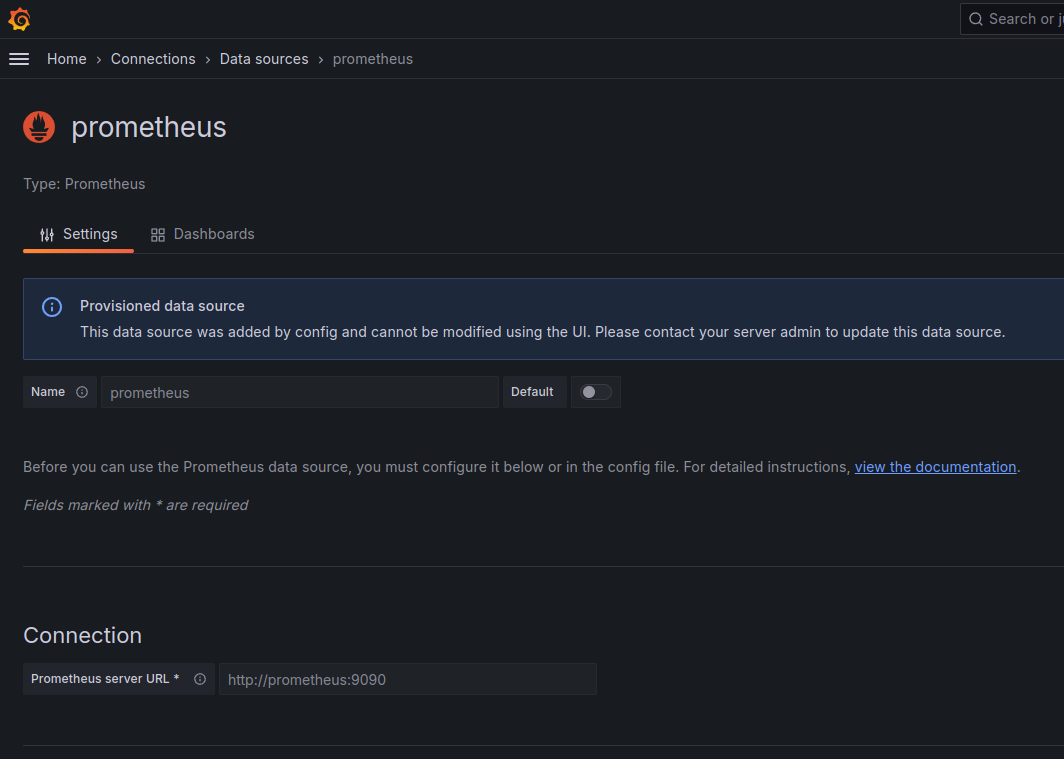Click 'Fields marked with * are required' text

[136, 505]
